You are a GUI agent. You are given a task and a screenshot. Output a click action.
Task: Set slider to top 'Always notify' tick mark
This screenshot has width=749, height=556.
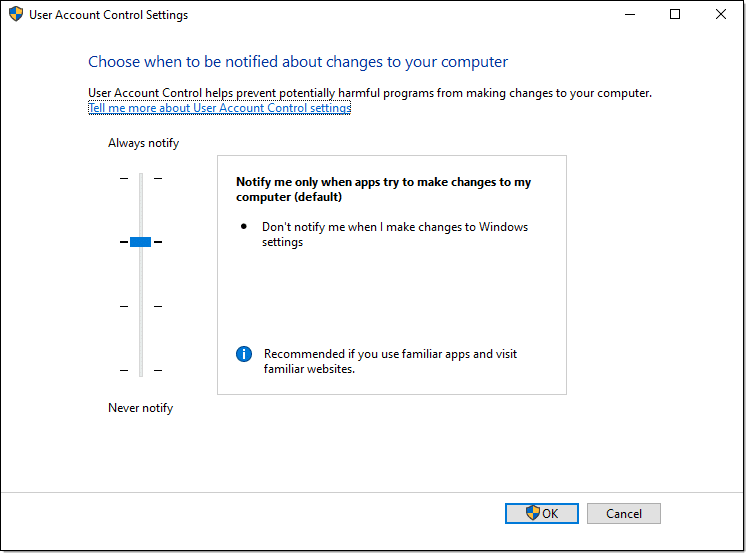141,178
